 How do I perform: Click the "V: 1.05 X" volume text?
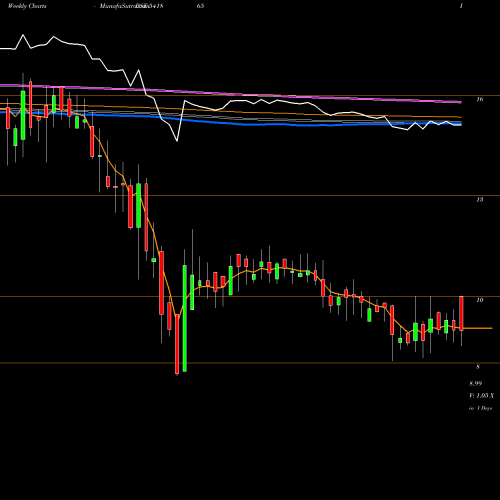481,395
